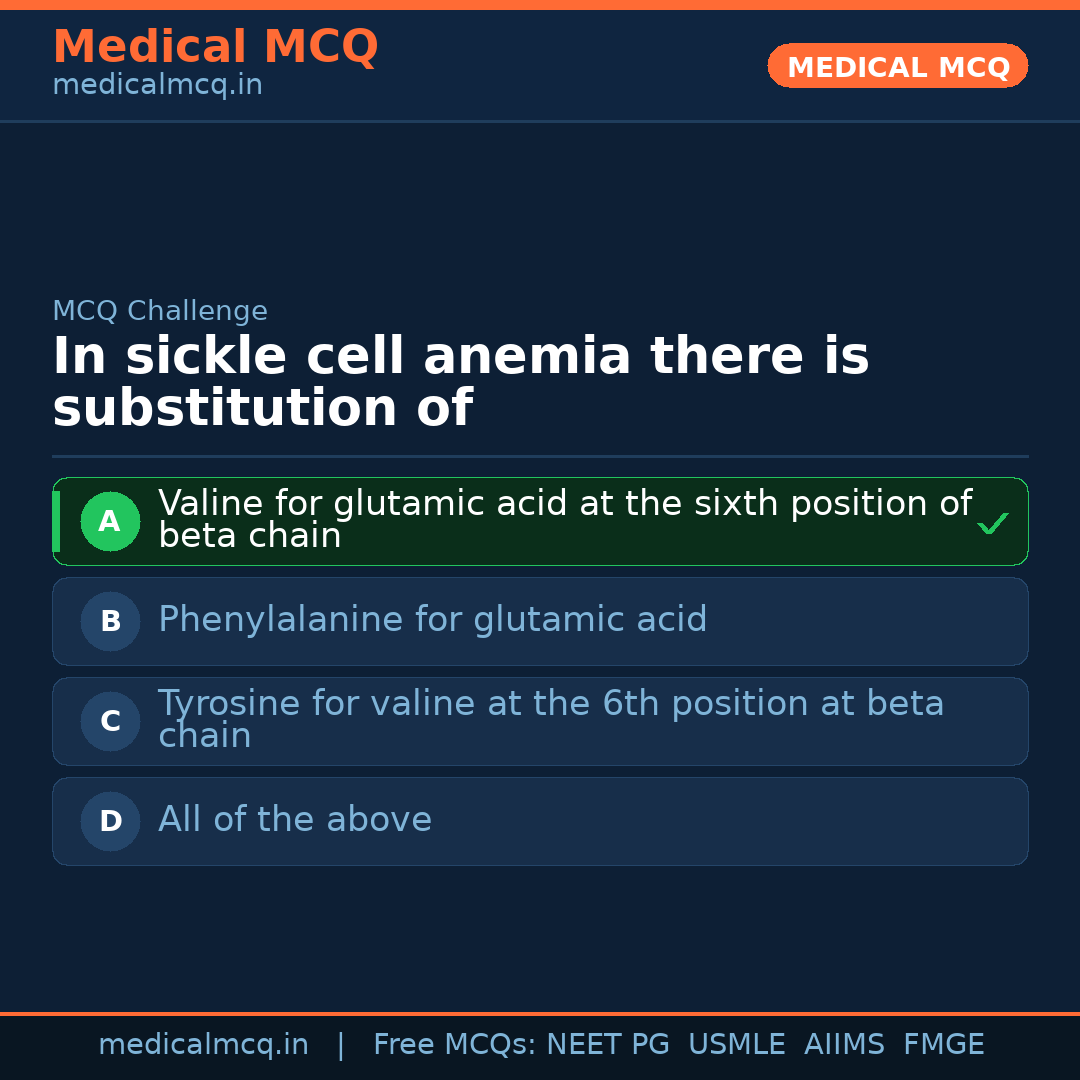Click the green letter A circle
Viewport: 1080px width, 1080px height.
110,521
